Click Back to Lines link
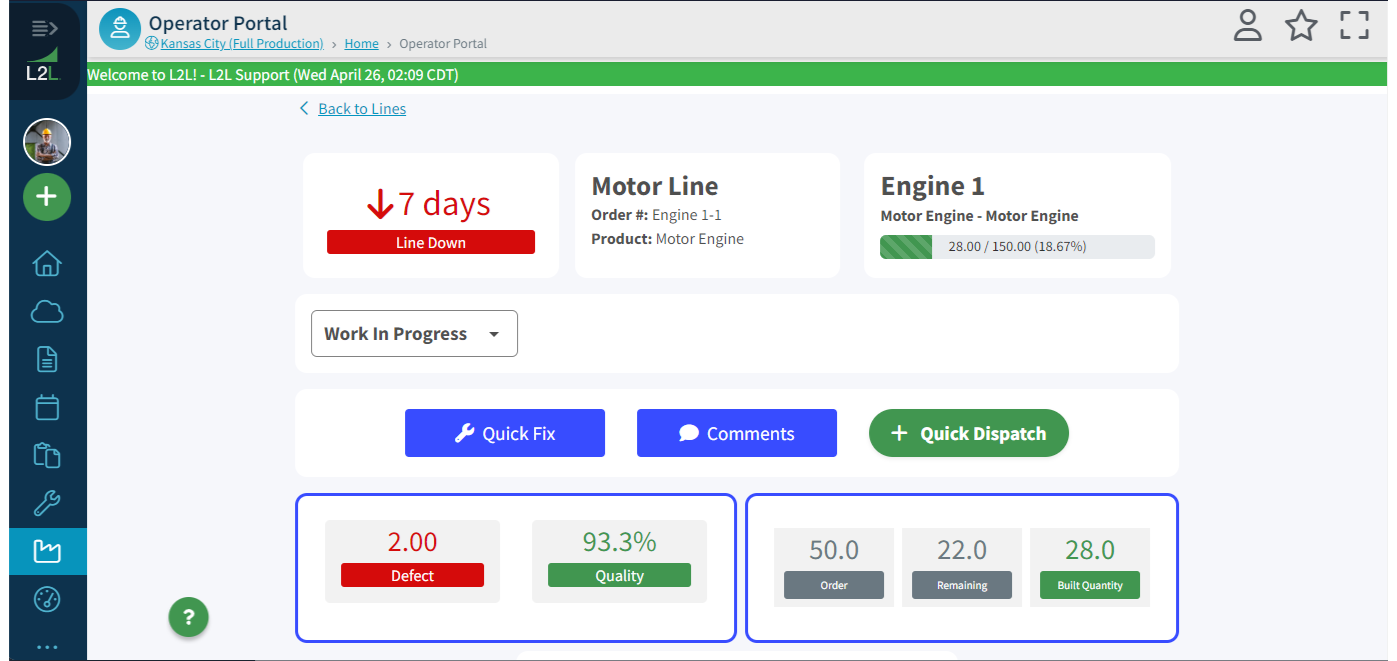1397x661 pixels. [362, 109]
